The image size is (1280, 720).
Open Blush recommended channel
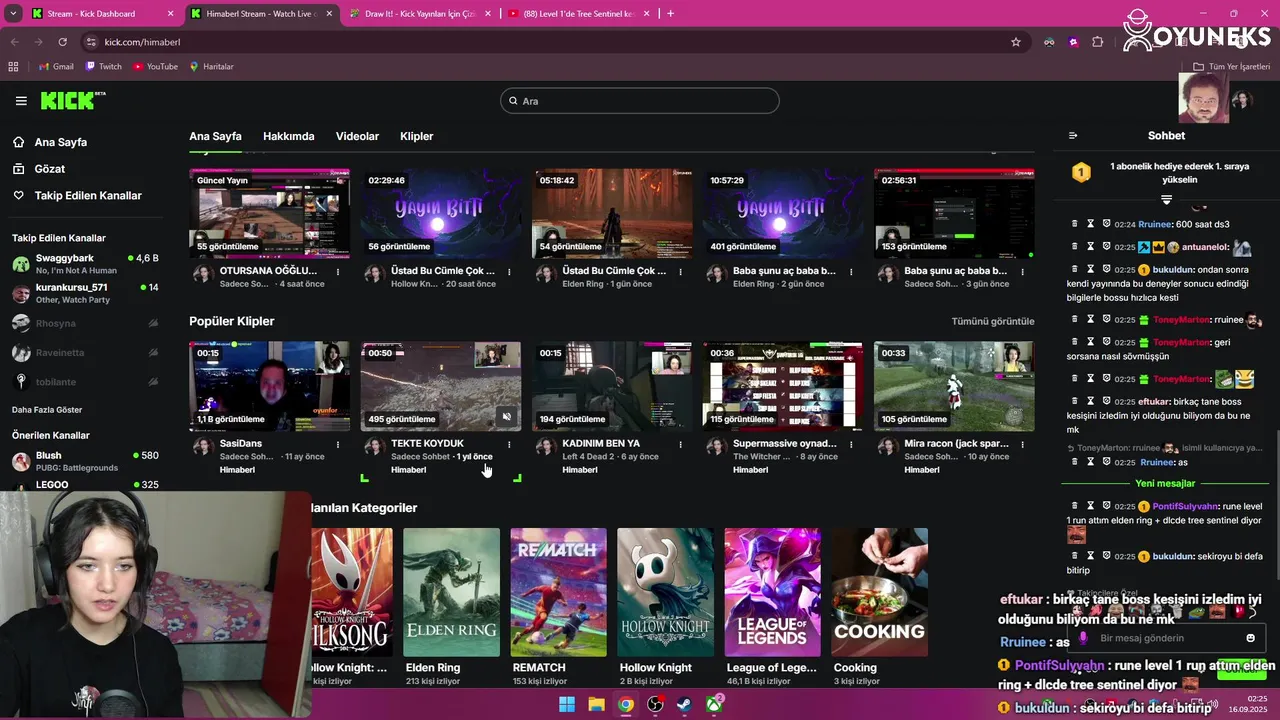(x=85, y=461)
